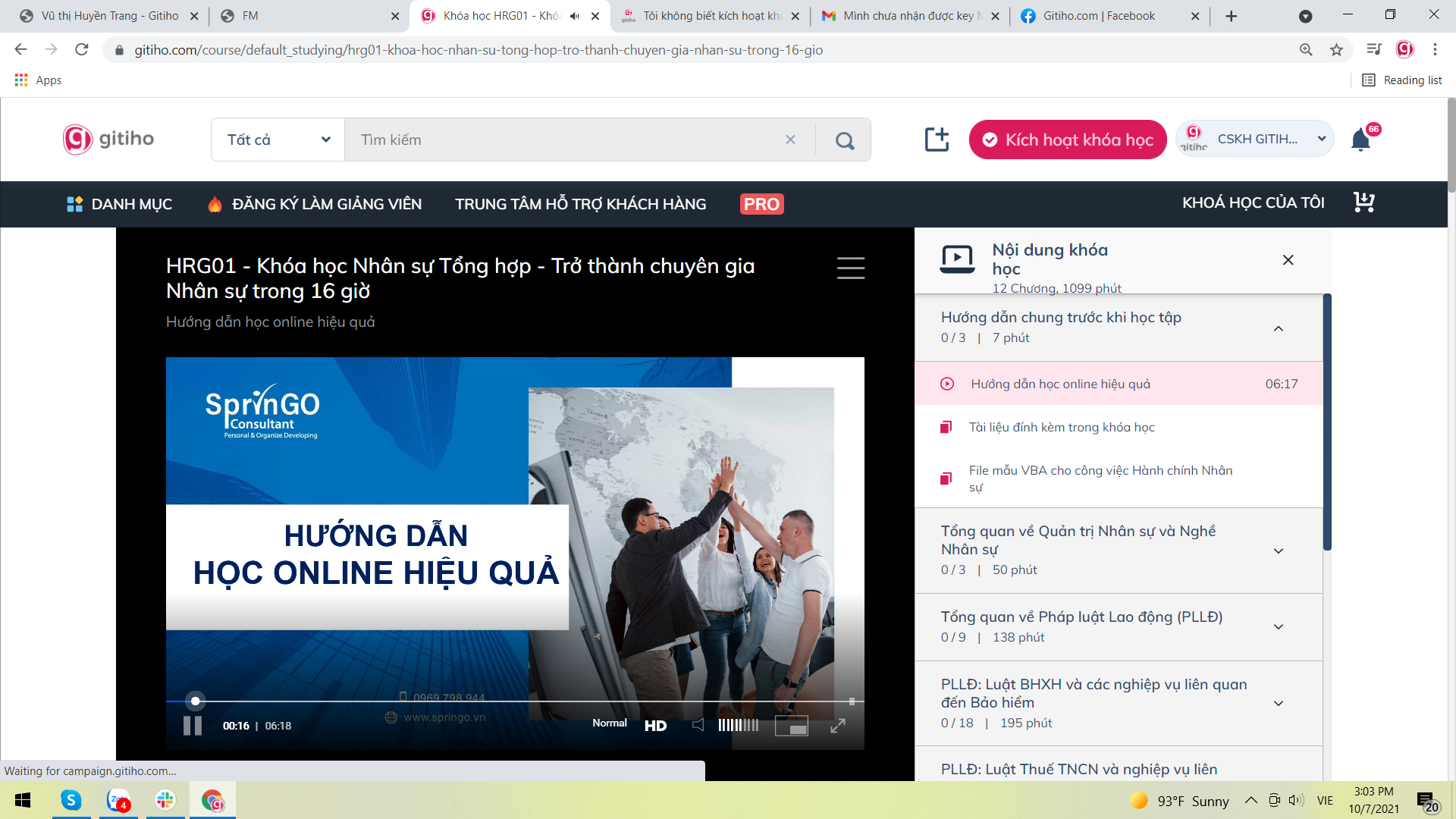Open the Apps bookmarks shortcut
Screen dimensions: 1456x819
point(38,80)
